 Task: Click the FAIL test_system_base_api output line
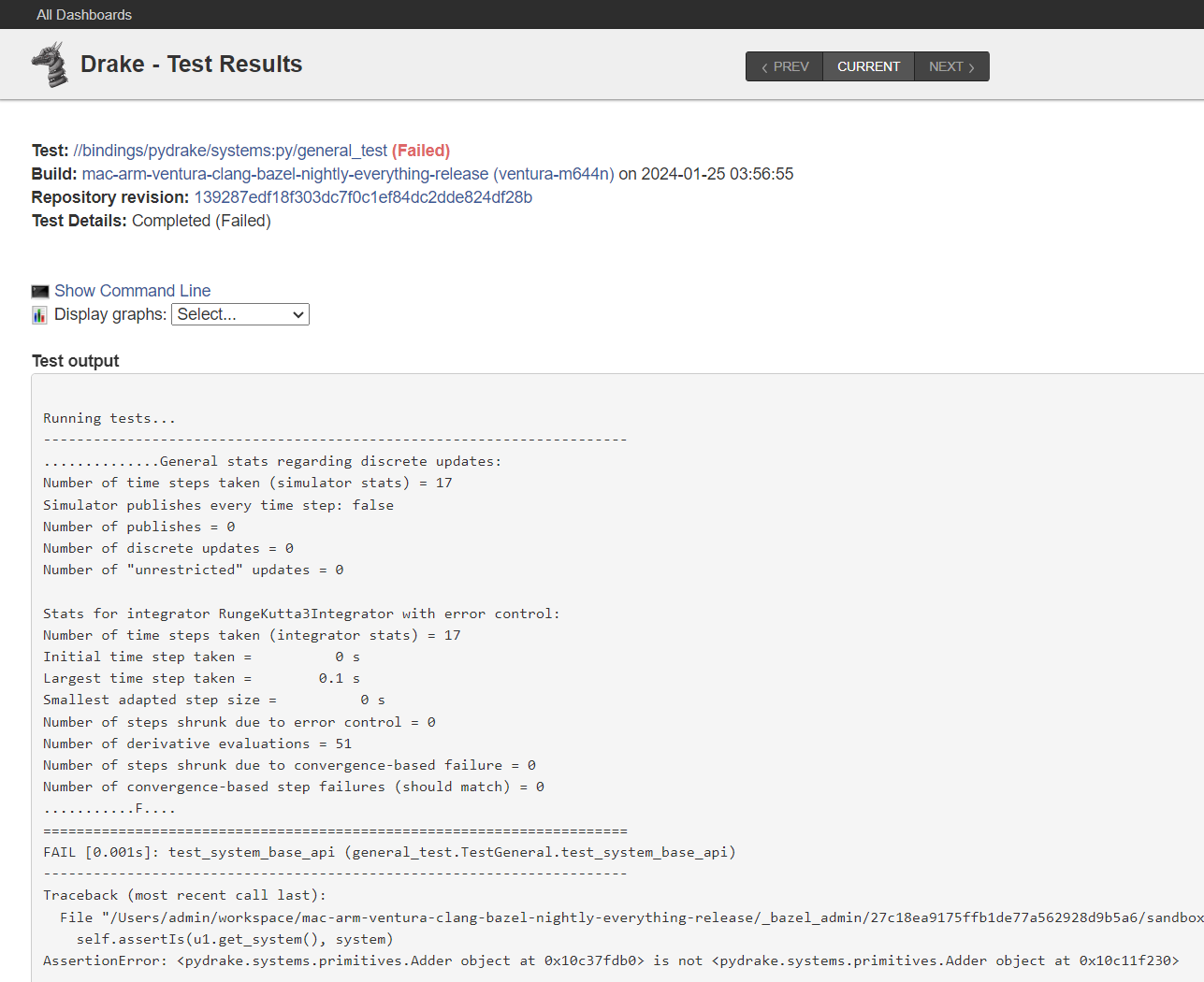(389, 852)
